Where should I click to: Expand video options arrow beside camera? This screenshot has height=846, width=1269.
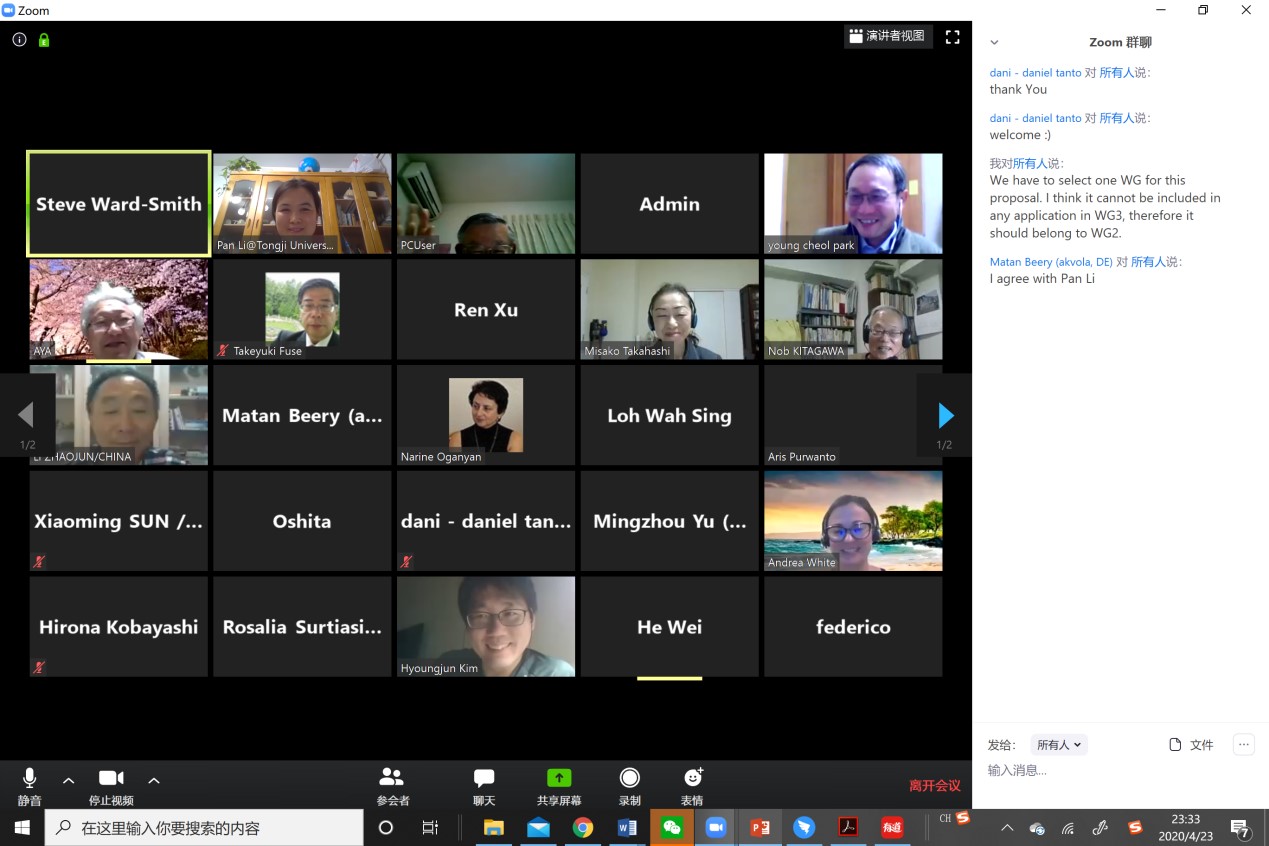154,780
